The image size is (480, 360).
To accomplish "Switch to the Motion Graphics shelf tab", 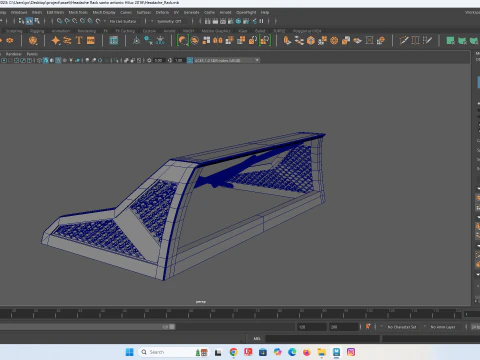I will click(216, 31).
